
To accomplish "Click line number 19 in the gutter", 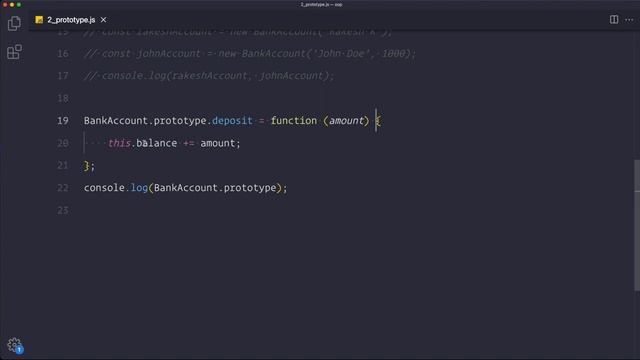I will tap(63, 120).
